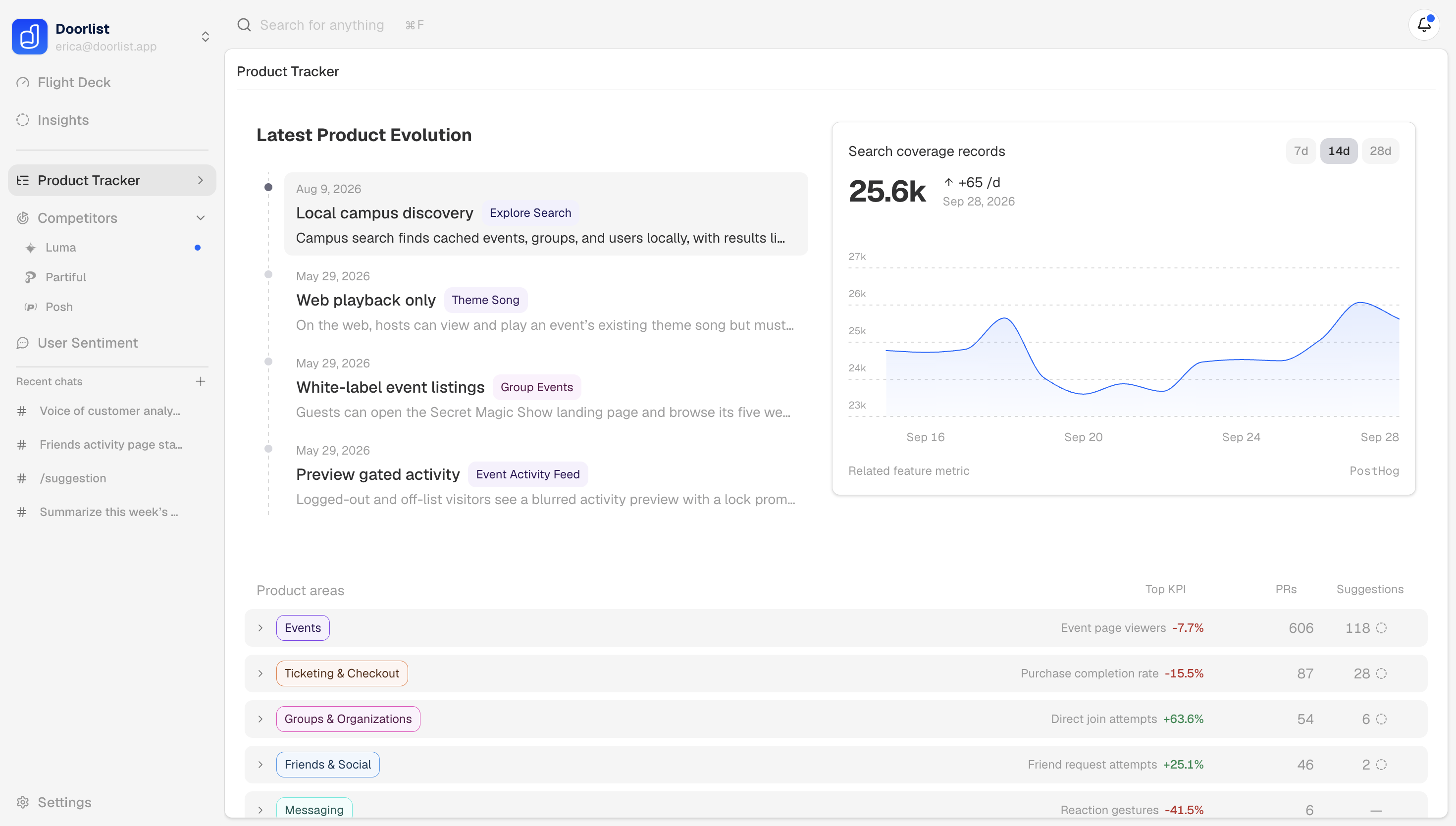Click suggestions icon in Ticketing & Checkout row
Screen dimensions: 1456x826
(x=1381, y=673)
